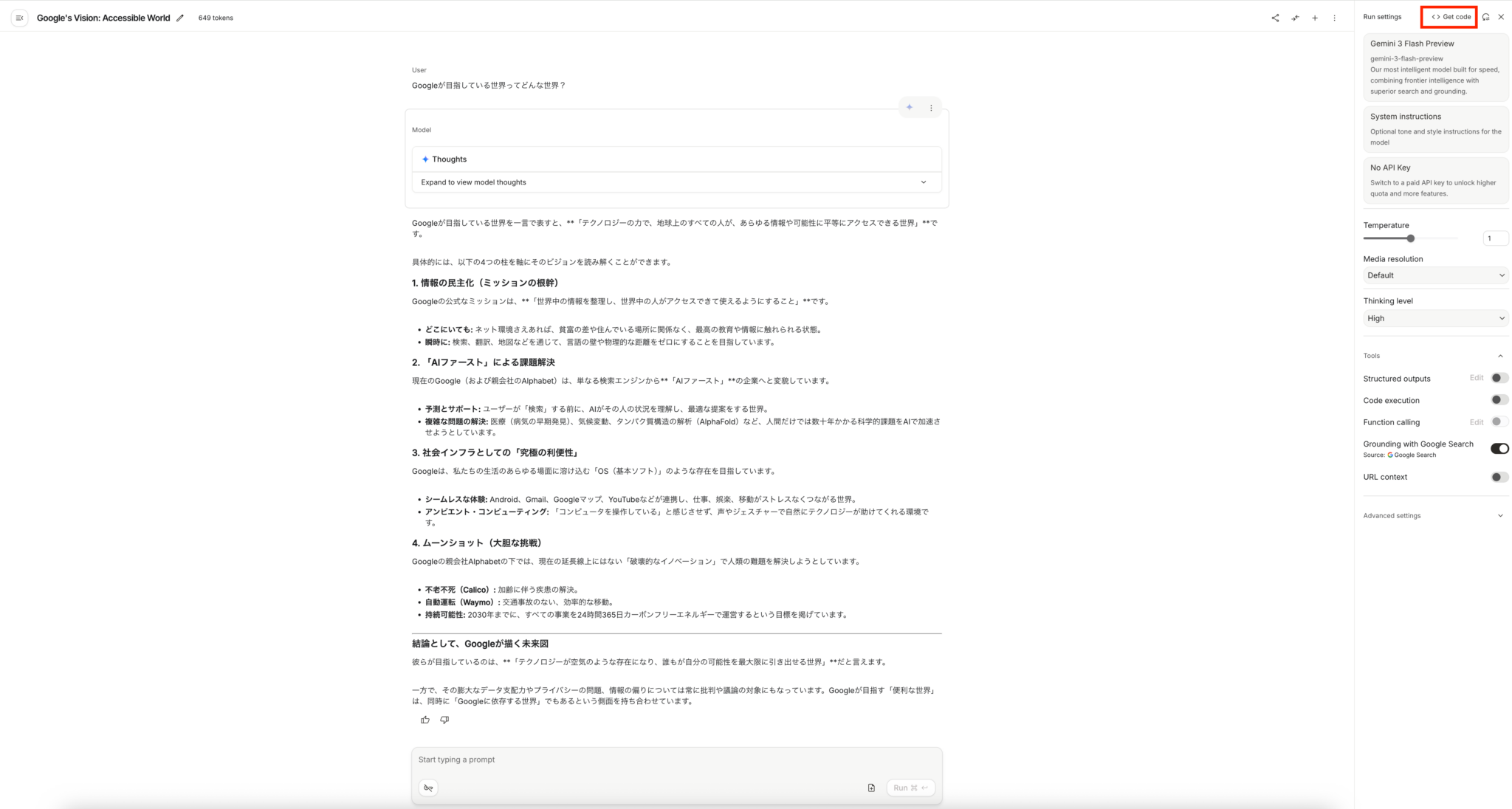Attach a file to the prompt
Viewport: 1512px width, 809px height.
(x=870, y=788)
